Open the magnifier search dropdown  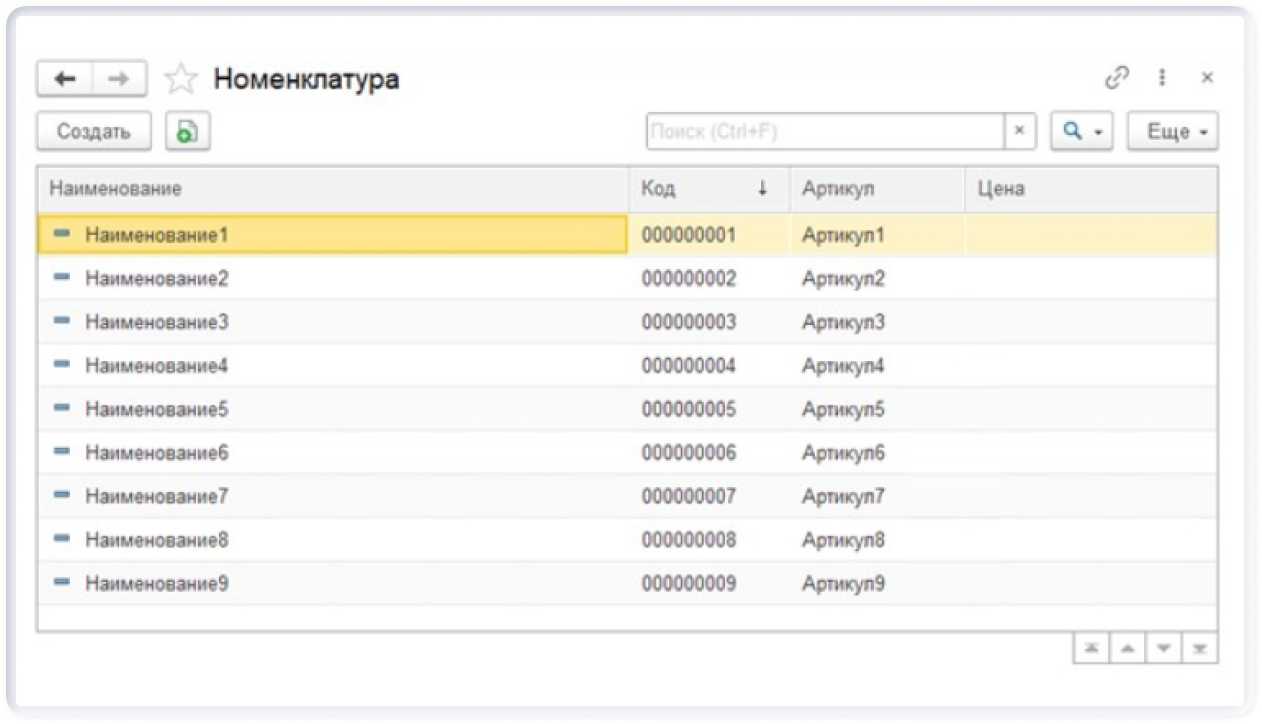click(x=1081, y=131)
